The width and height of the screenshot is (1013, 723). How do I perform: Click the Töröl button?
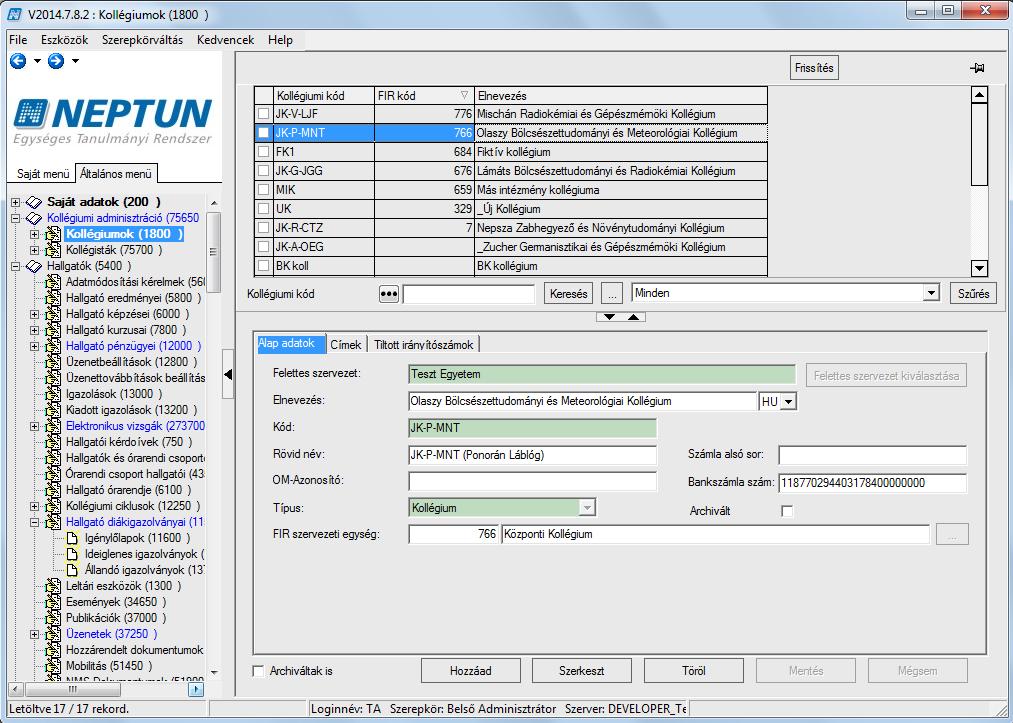694,671
